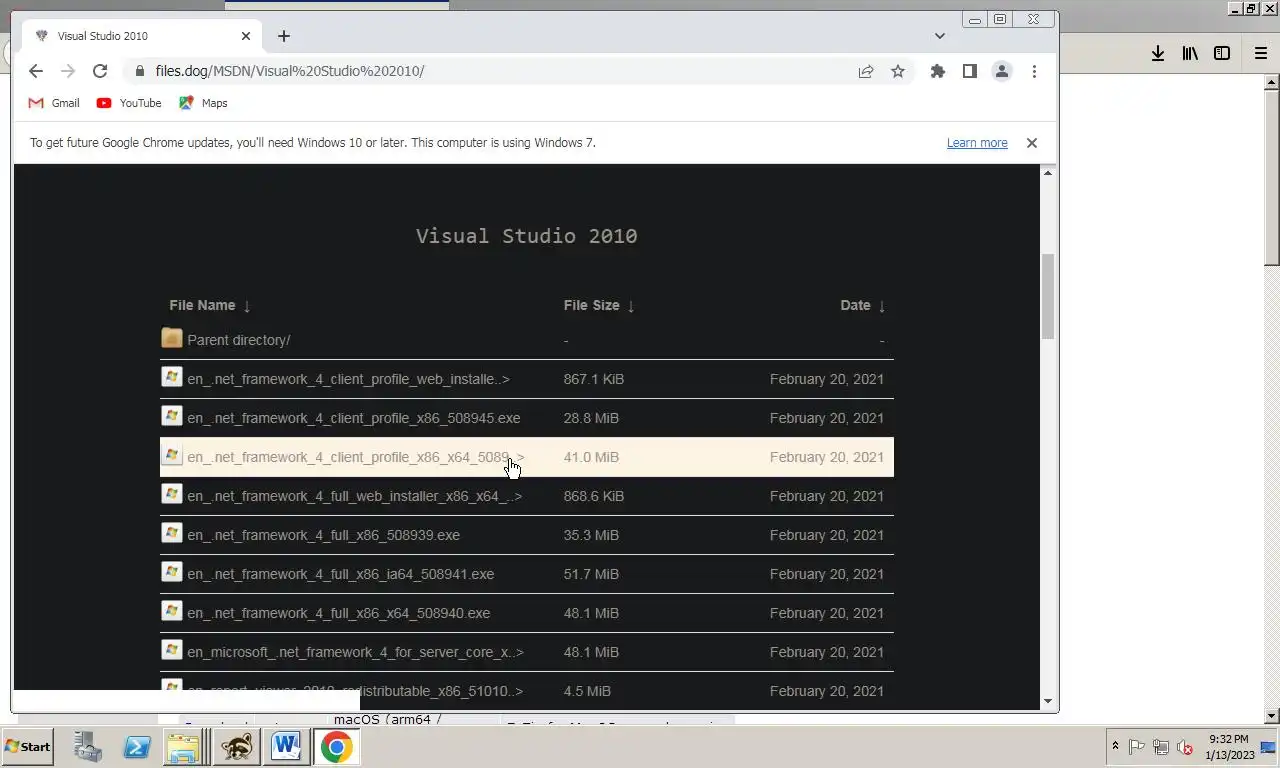Open Chrome profile avatar
1280x768 pixels.
point(1001,71)
